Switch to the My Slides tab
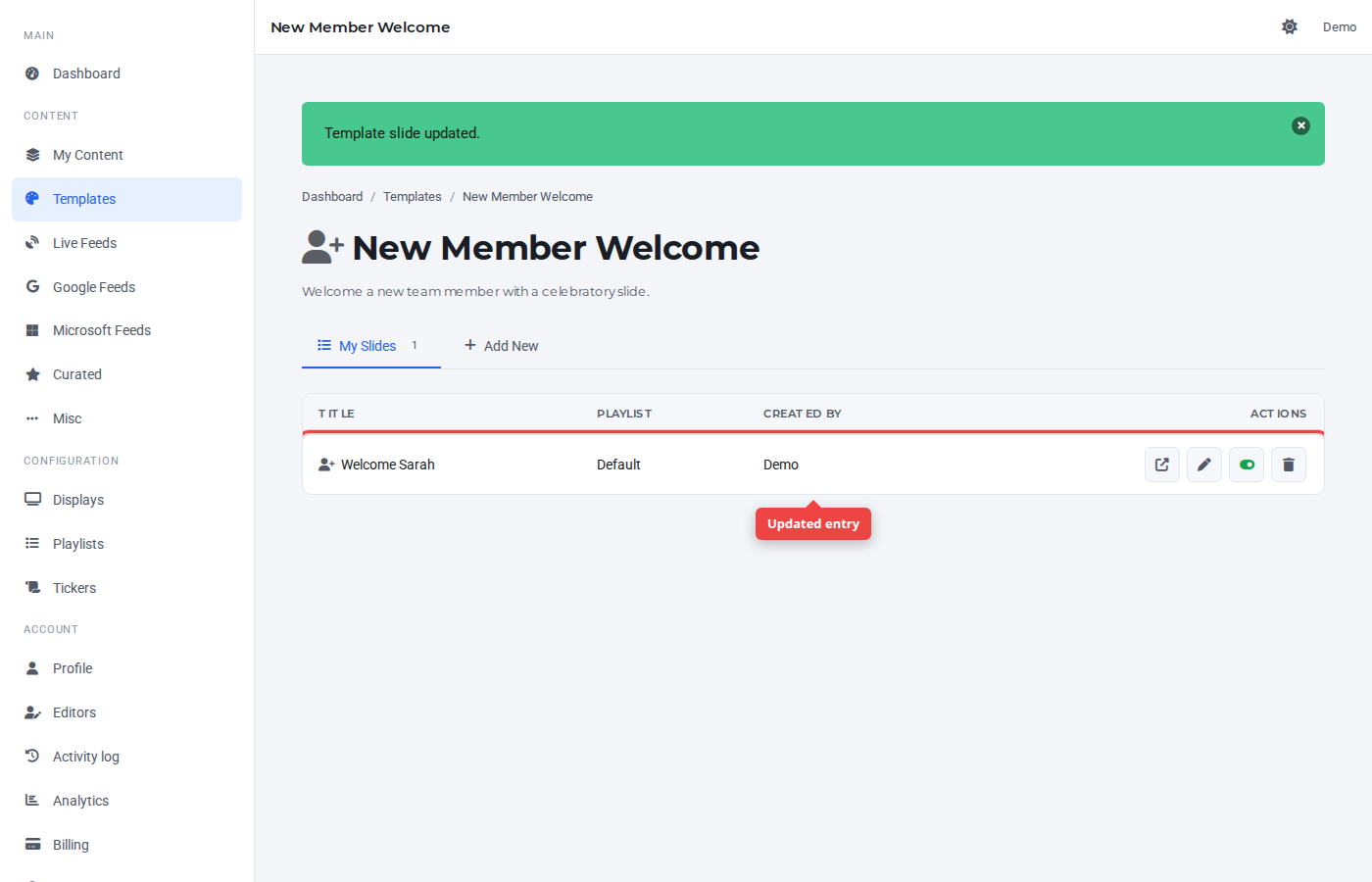 pyautogui.click(x=371, y=346)
